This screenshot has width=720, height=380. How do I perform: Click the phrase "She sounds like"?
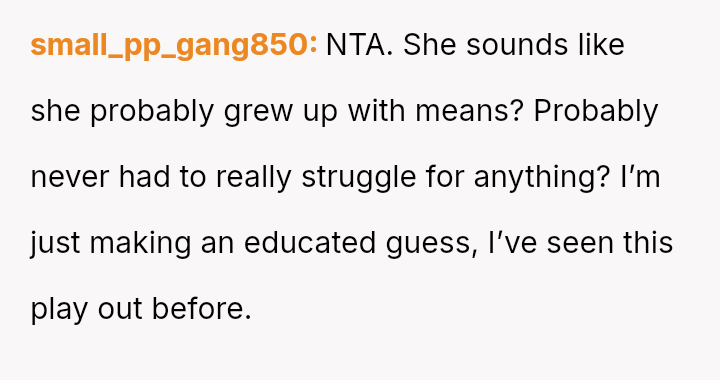coord(514,45)
